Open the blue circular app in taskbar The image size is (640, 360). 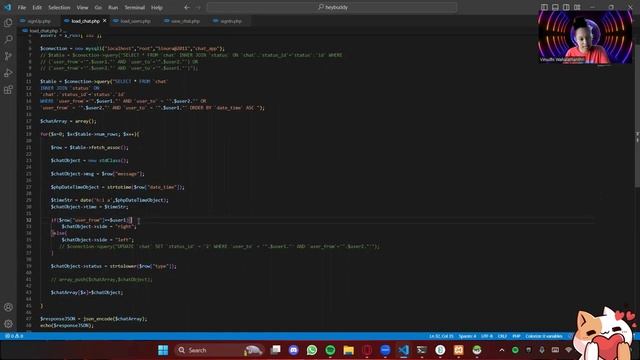(x=385, y=350)
